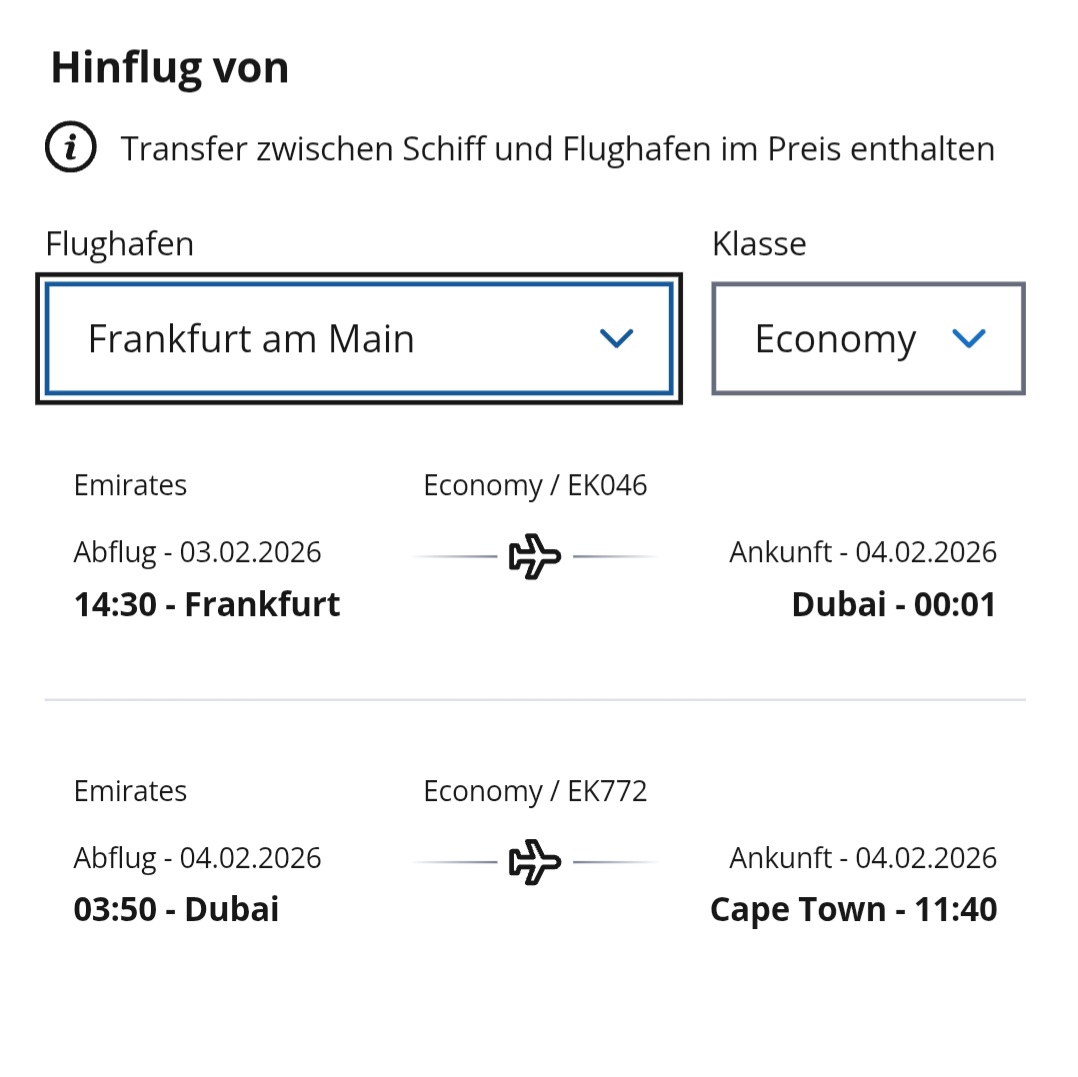Open the Economy class selector

click(x=867, y=339)
